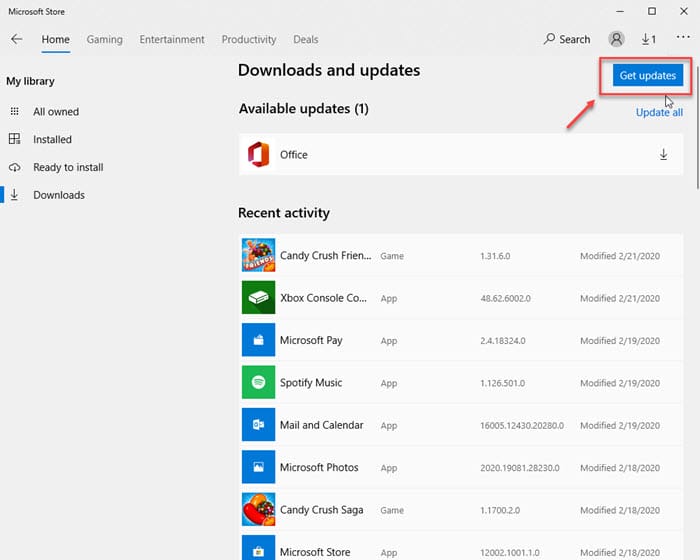Click the Update all link
This screenshot has height=560, width=700.
click(x=659, y=112)
